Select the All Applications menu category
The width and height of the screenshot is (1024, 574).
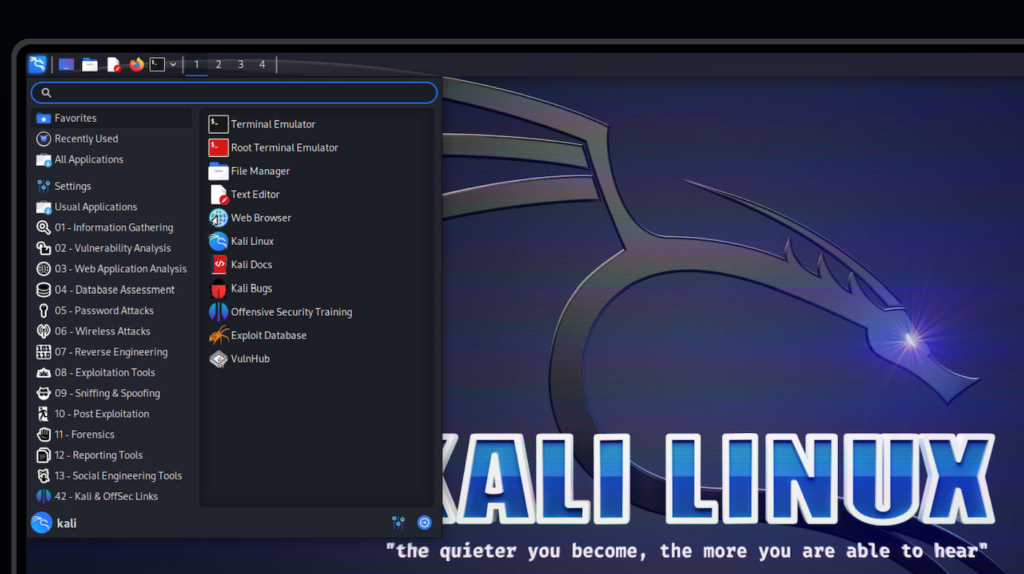click(x=89, y=160)
